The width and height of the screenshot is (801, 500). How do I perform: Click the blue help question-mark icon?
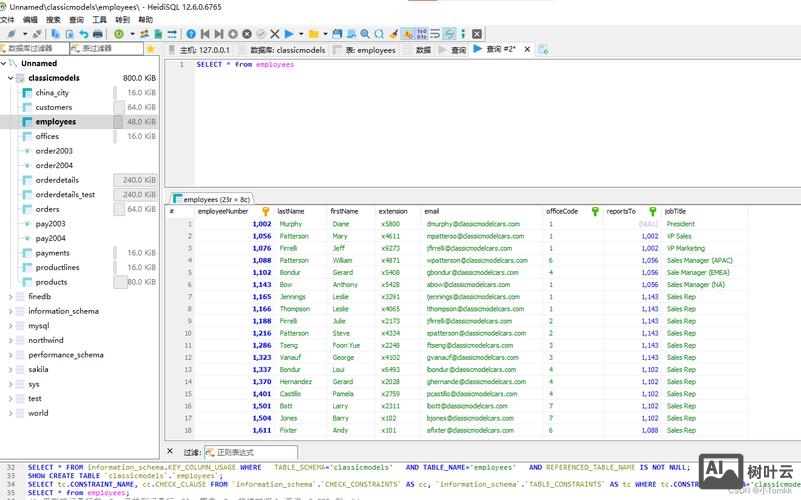click(x=191, y=34)
